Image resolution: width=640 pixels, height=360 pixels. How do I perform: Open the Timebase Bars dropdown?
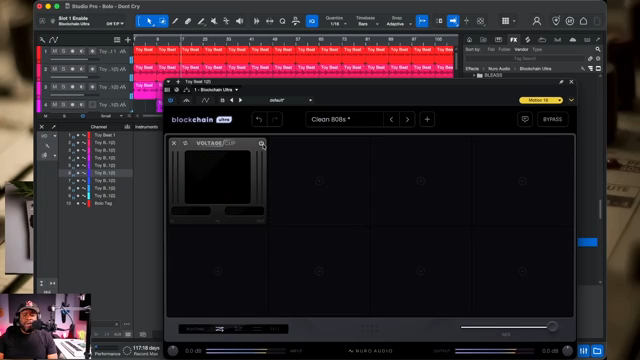(366, 24)
